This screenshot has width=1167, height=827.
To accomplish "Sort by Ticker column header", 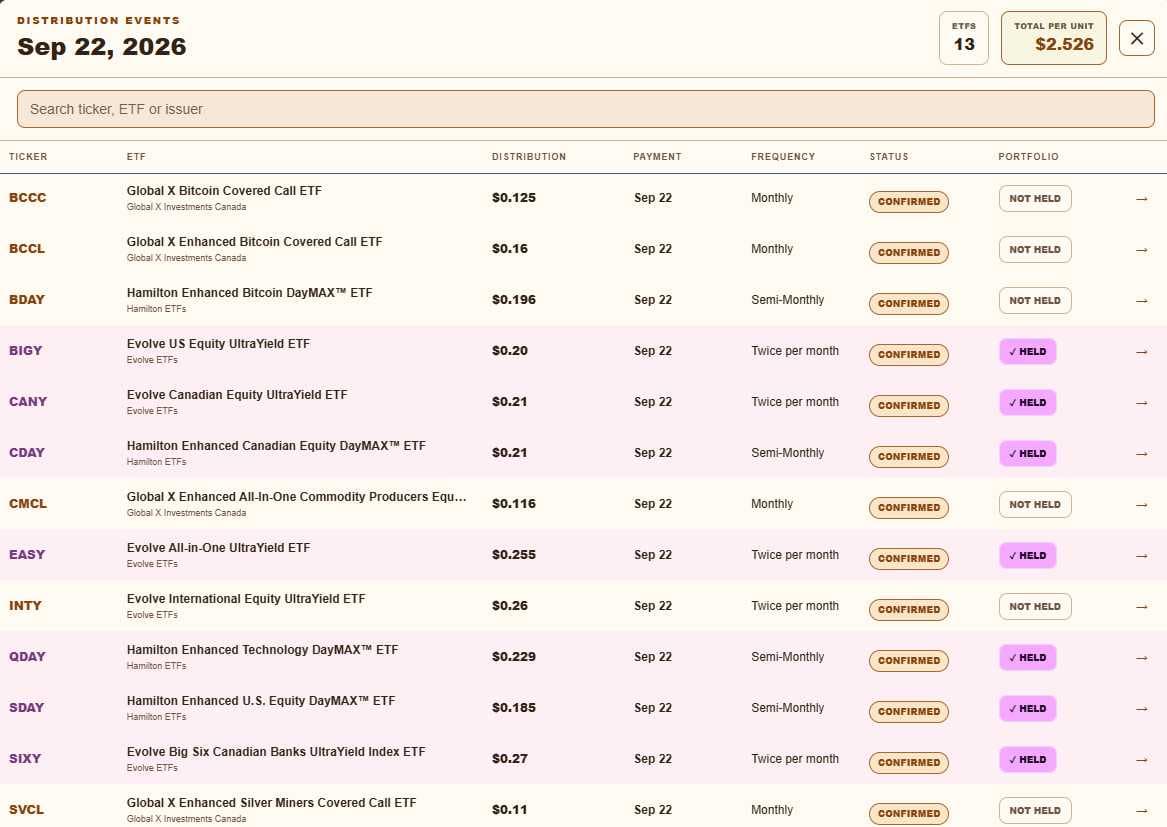I will (28, 157).
